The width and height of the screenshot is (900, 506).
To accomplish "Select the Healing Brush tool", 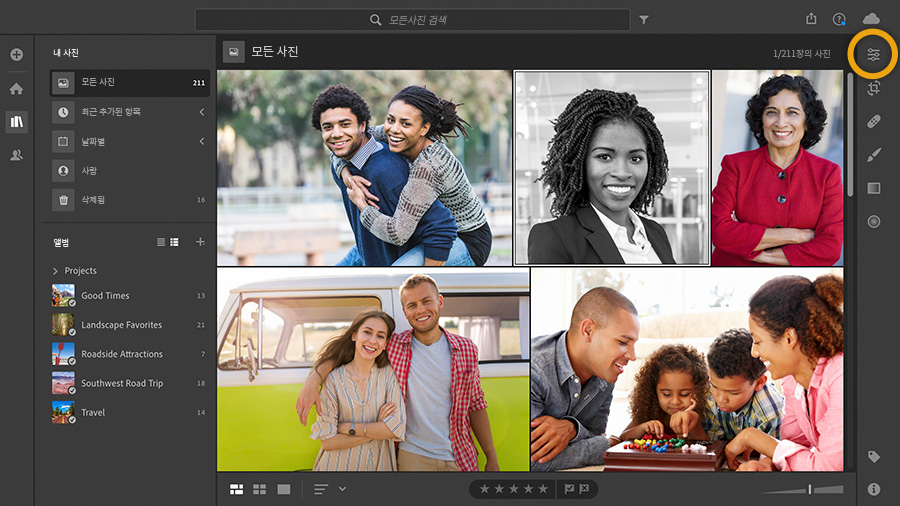I will tap(873, 122).
